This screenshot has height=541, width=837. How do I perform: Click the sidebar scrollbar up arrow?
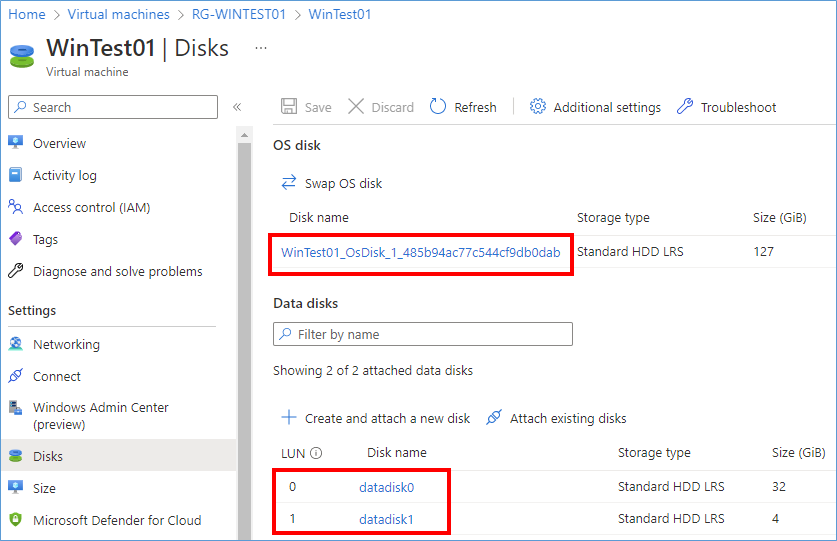244,135
